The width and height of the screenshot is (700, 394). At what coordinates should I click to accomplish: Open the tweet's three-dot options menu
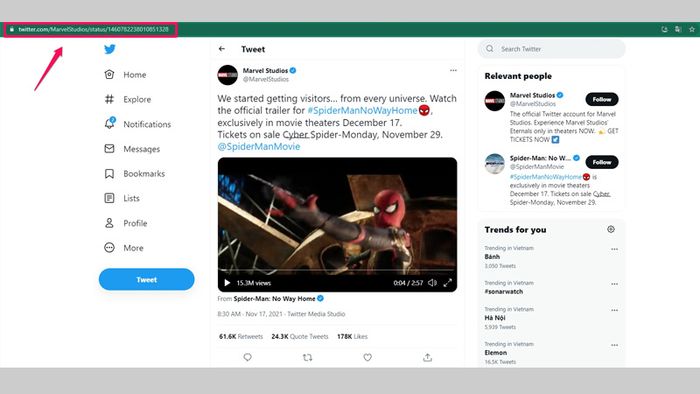(x=453, y=70)
